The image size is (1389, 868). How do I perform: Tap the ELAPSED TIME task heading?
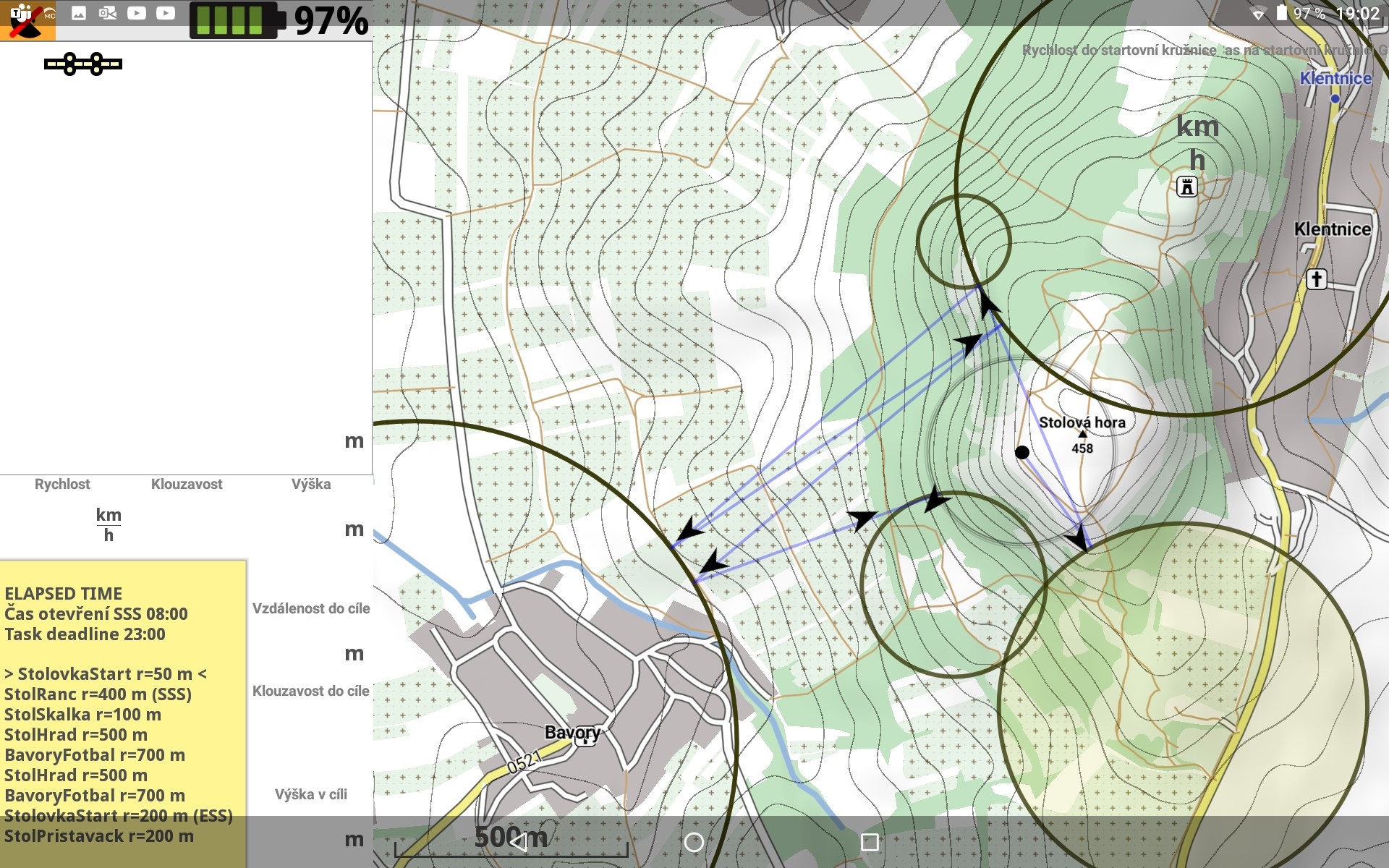[64, 594]
